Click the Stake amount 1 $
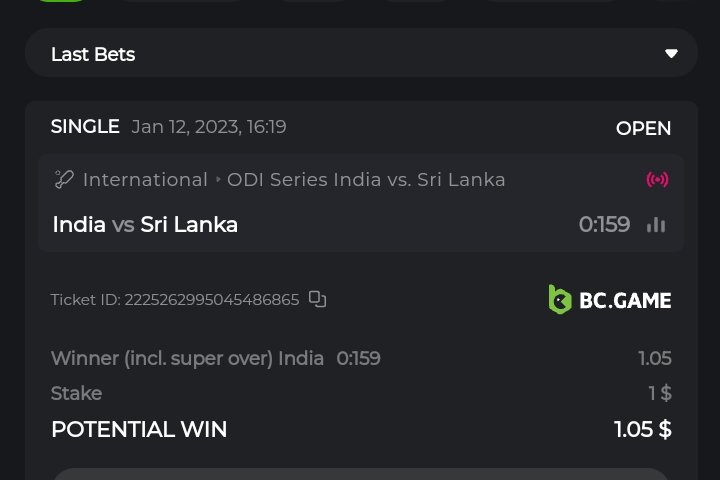The width and height of the screenshot is (720, 480). 659,393
